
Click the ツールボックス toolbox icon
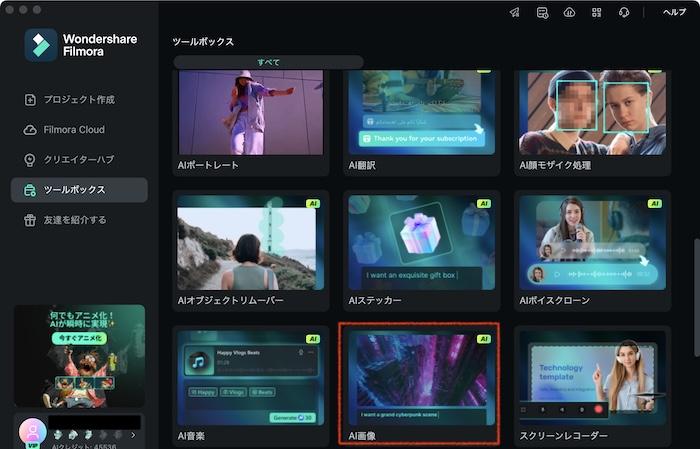30,190
